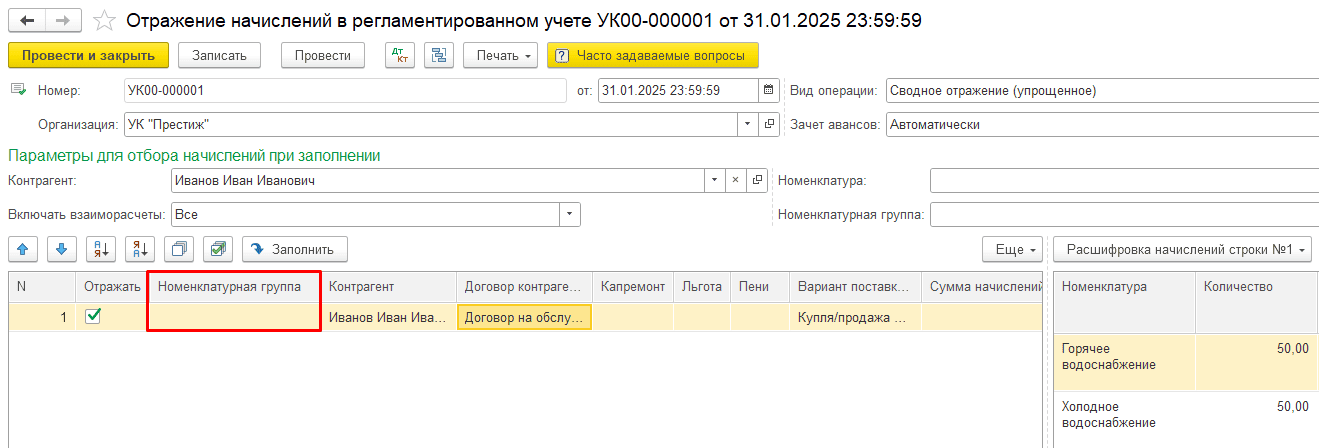The image size is (1319, 448).
Task: Click the Пени column header
Action: [759, 287]
